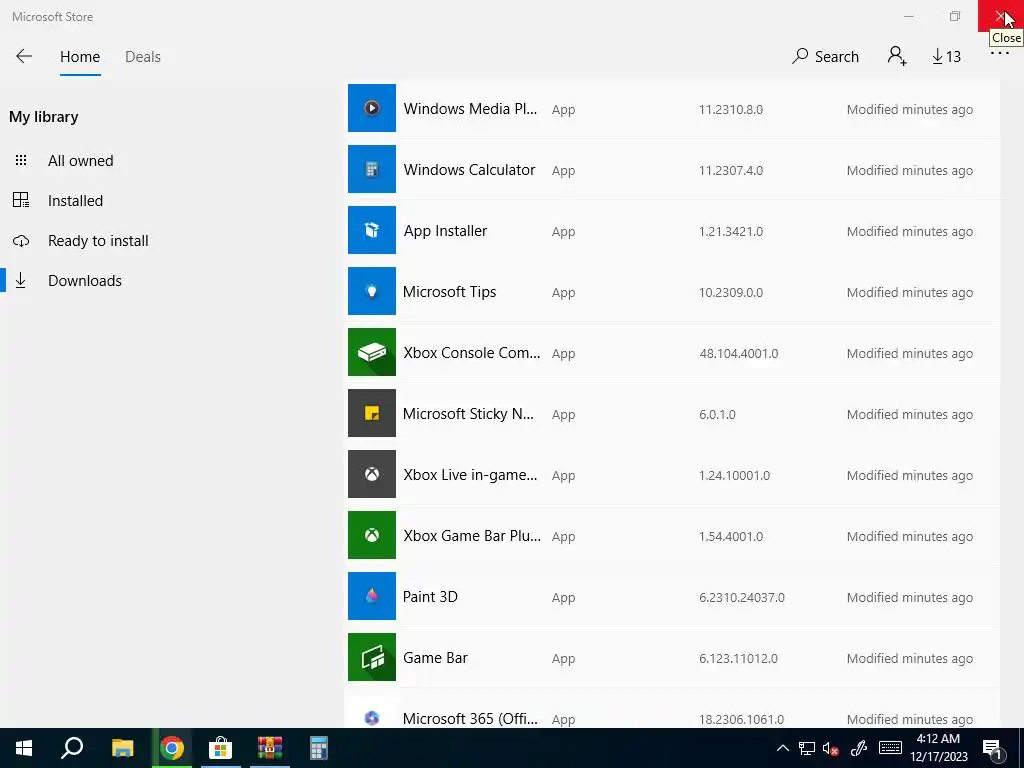Click version 6.123.11012.0 text
This screenshot has width=1024, height=768.
(738, 658)
